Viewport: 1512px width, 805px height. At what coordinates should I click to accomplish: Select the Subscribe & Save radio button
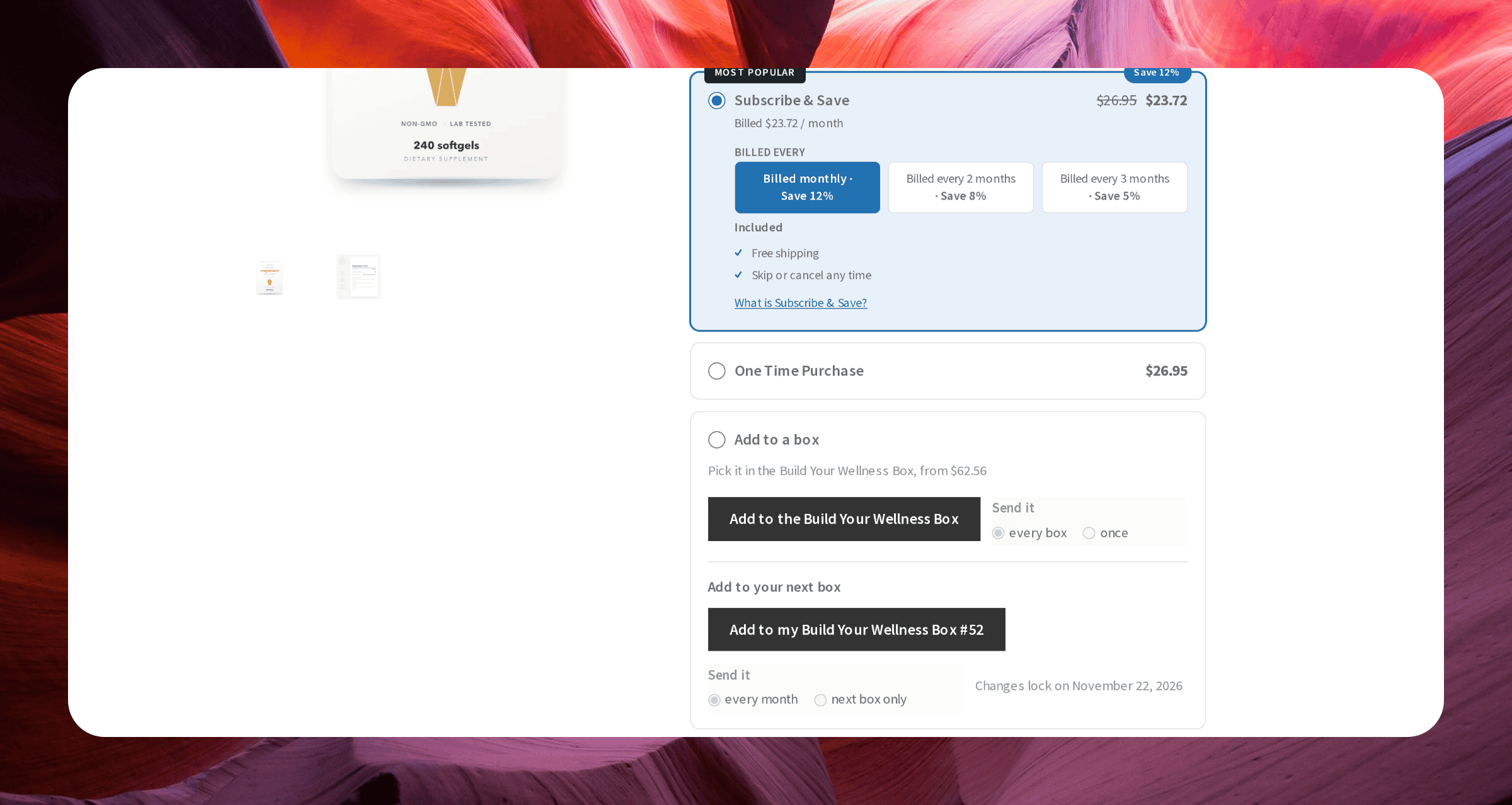[716, 101]
